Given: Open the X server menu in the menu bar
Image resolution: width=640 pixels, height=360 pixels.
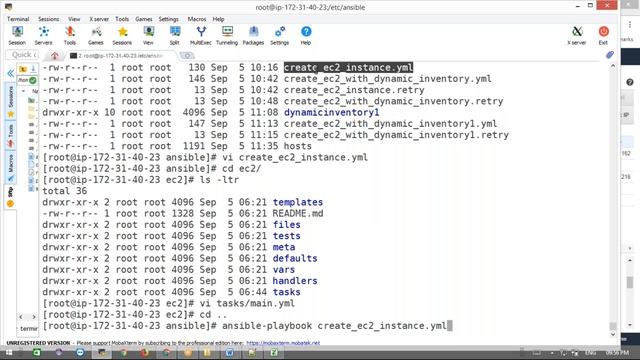Looking at the screenshot, I should click(x=99, y=19).
